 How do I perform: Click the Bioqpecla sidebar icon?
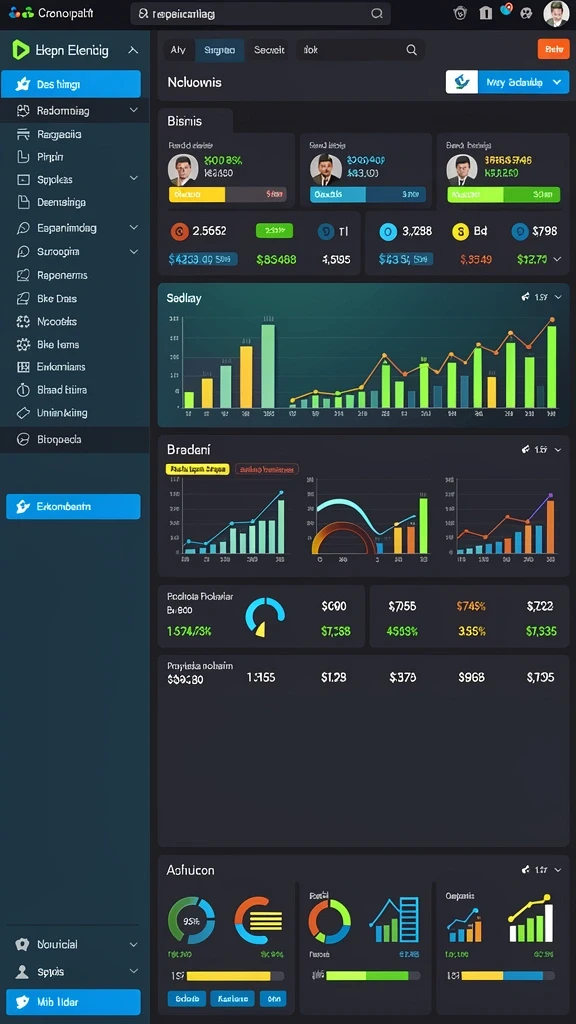click(23, 440)
